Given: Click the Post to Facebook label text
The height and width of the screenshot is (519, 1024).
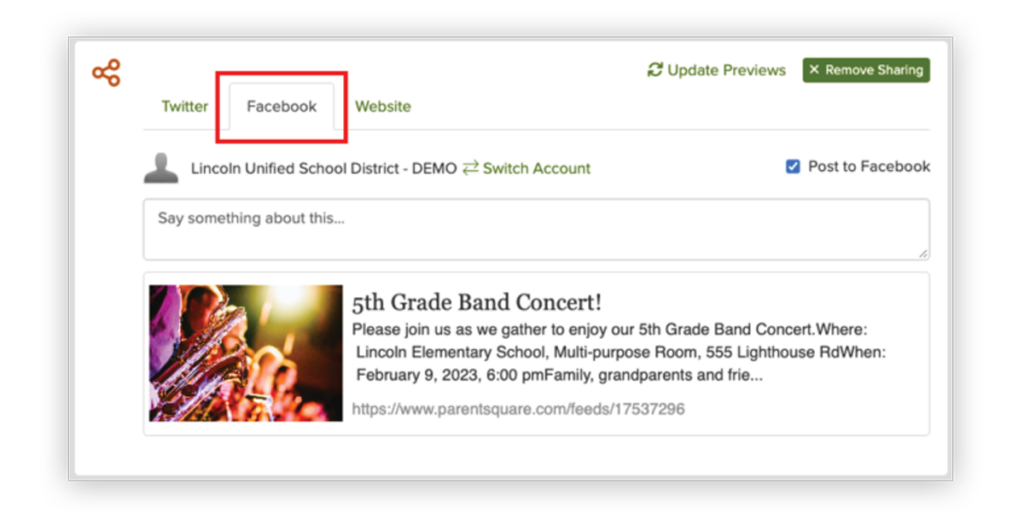Looking at the screenshot, I should [869, 166].
